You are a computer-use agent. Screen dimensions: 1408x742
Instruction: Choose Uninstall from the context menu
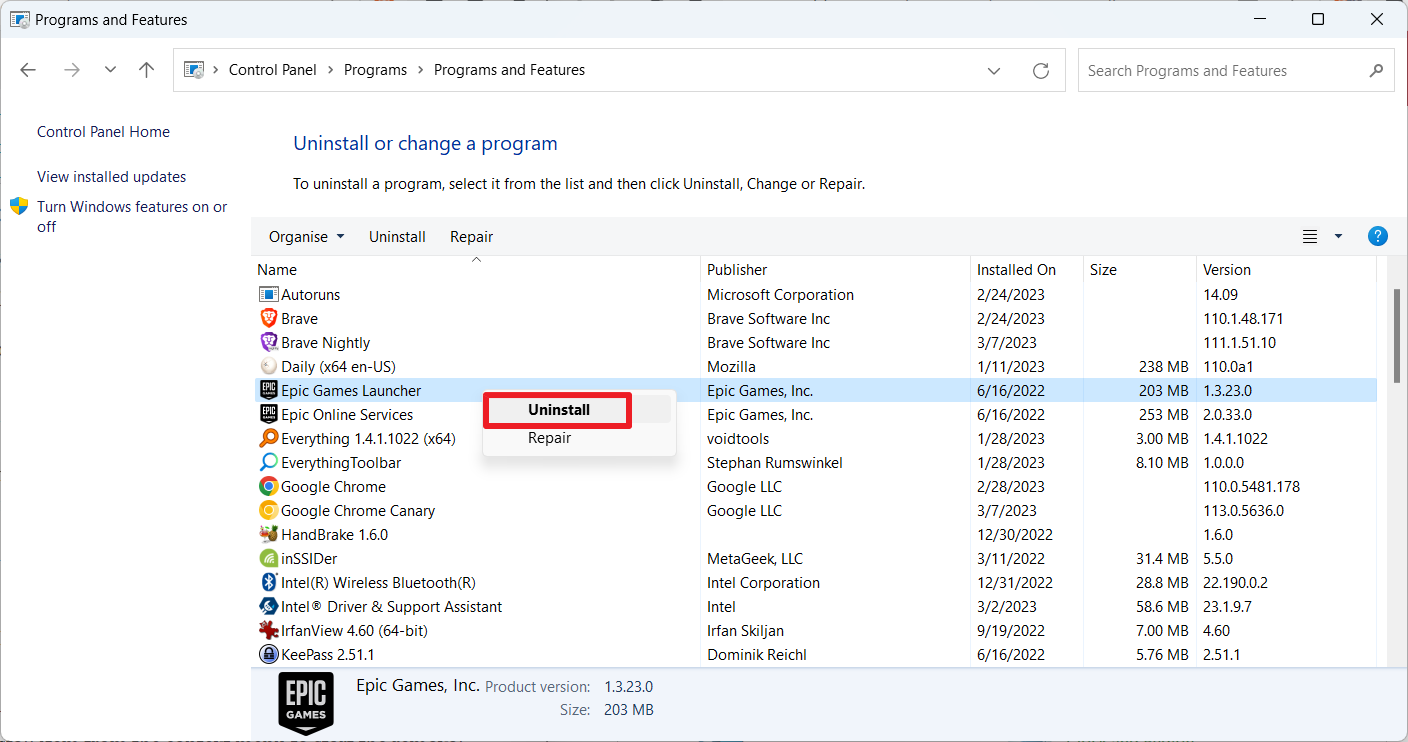coord(559,410)
